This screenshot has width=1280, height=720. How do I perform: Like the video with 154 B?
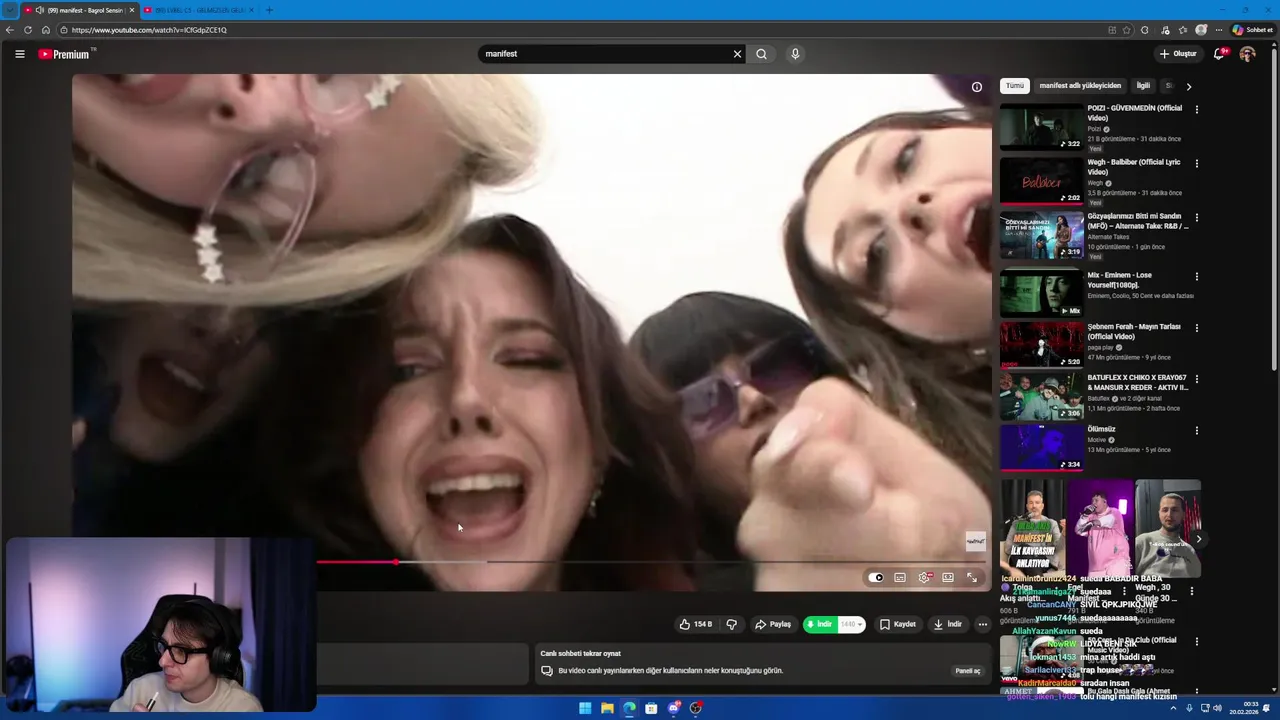pyautogui.click(x=696, y=624)
